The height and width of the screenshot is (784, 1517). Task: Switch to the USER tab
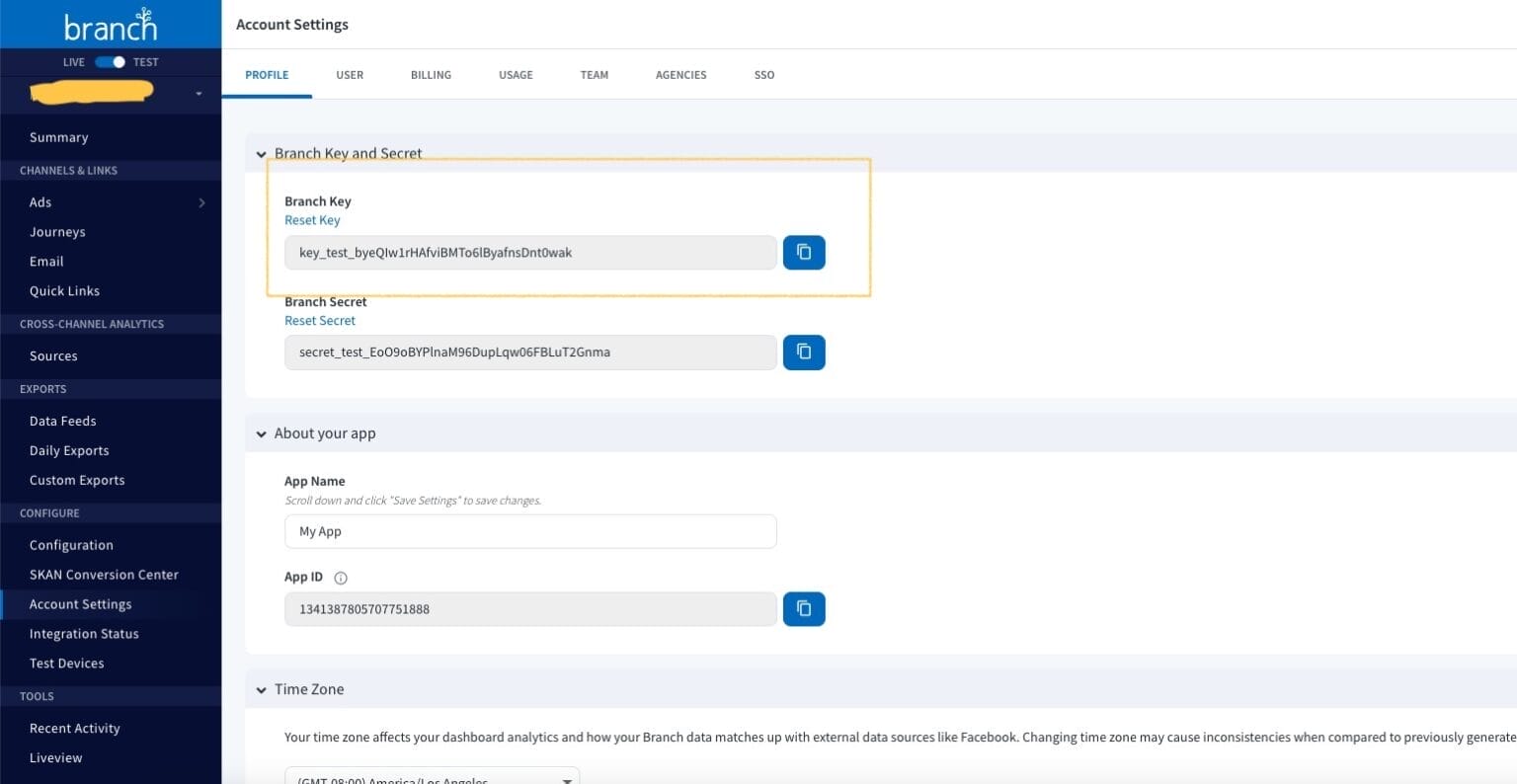point(349,74)
